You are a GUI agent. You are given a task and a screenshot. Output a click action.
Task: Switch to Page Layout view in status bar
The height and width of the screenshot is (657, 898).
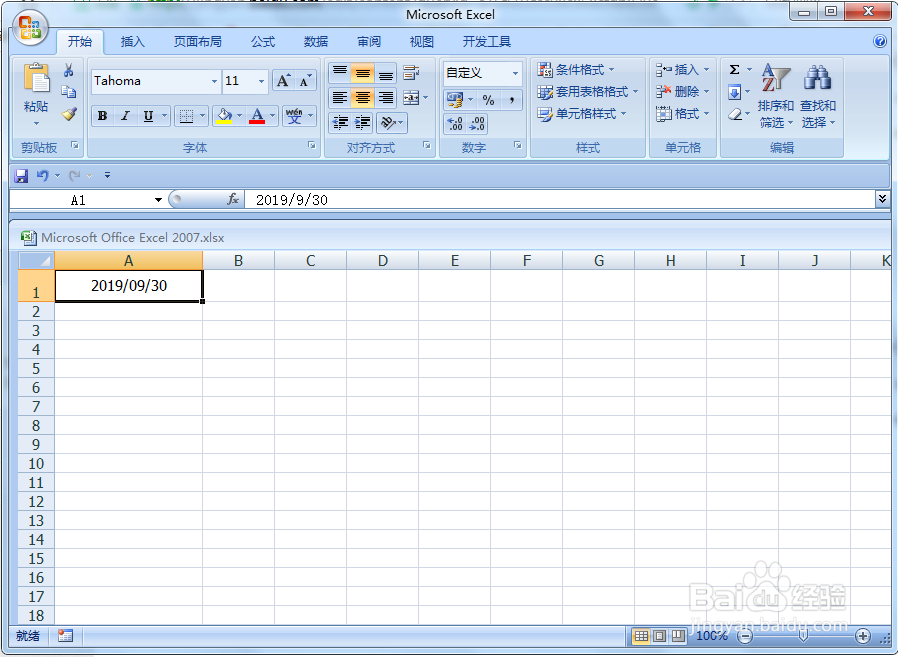[659, 636]
